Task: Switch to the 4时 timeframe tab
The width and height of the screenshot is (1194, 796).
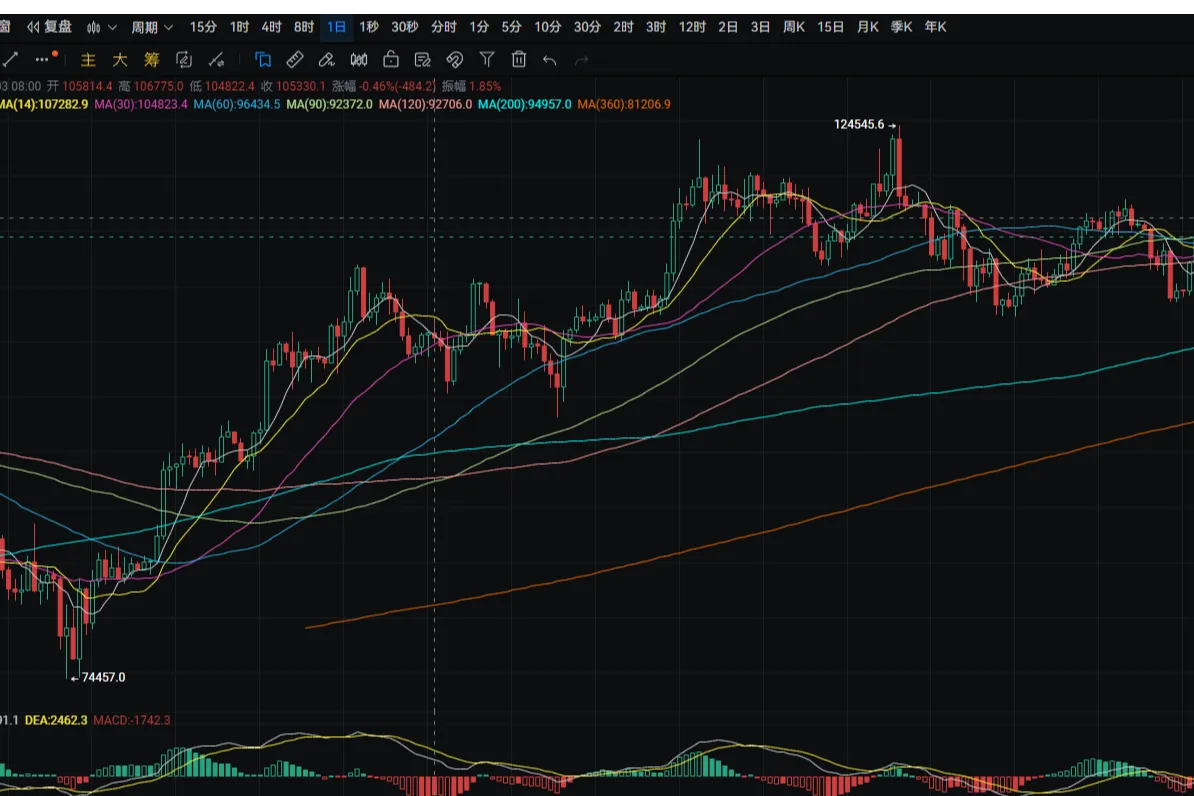Action: pos(271,27)
